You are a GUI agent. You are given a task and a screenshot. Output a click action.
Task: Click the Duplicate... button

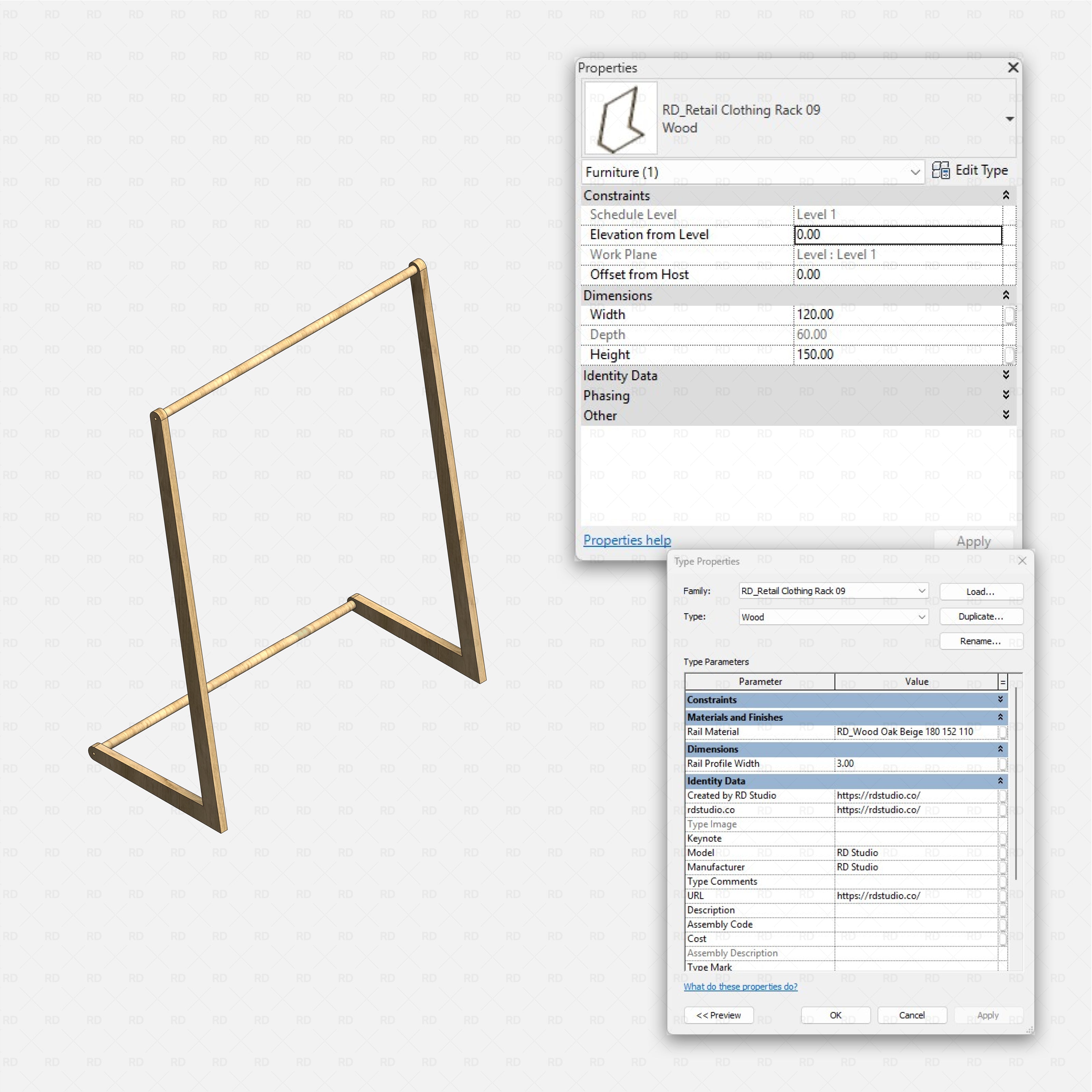[981, 617]
